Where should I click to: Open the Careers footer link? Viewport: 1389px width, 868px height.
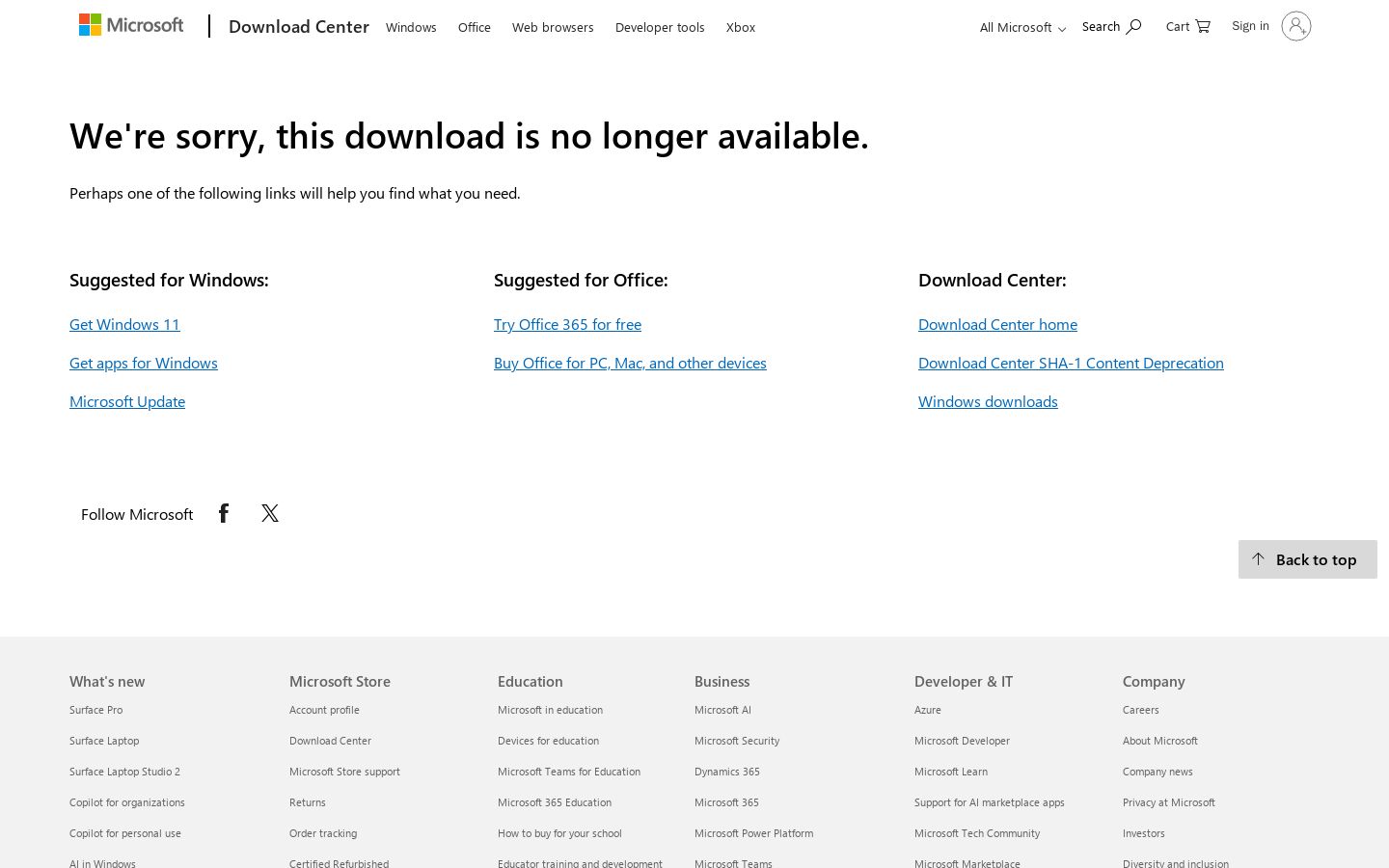[1141, 710]
